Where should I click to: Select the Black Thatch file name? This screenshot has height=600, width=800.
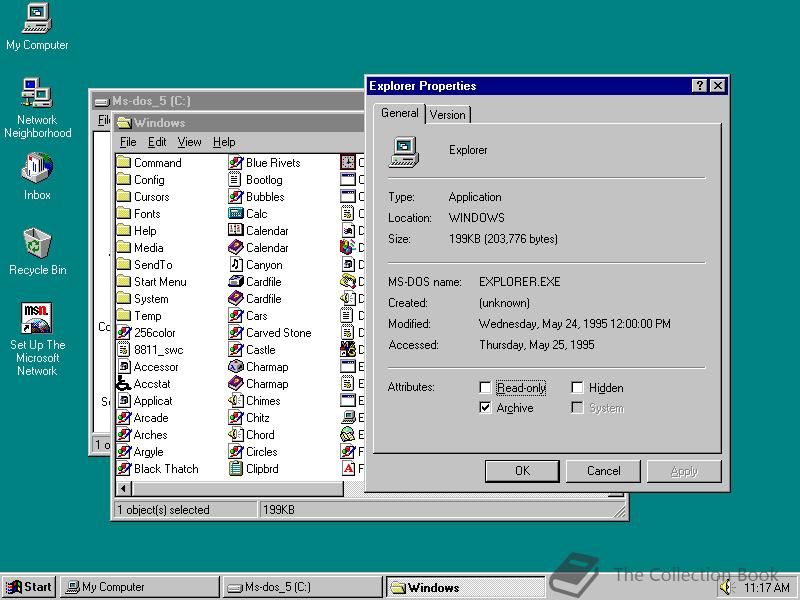coord(166,469)
